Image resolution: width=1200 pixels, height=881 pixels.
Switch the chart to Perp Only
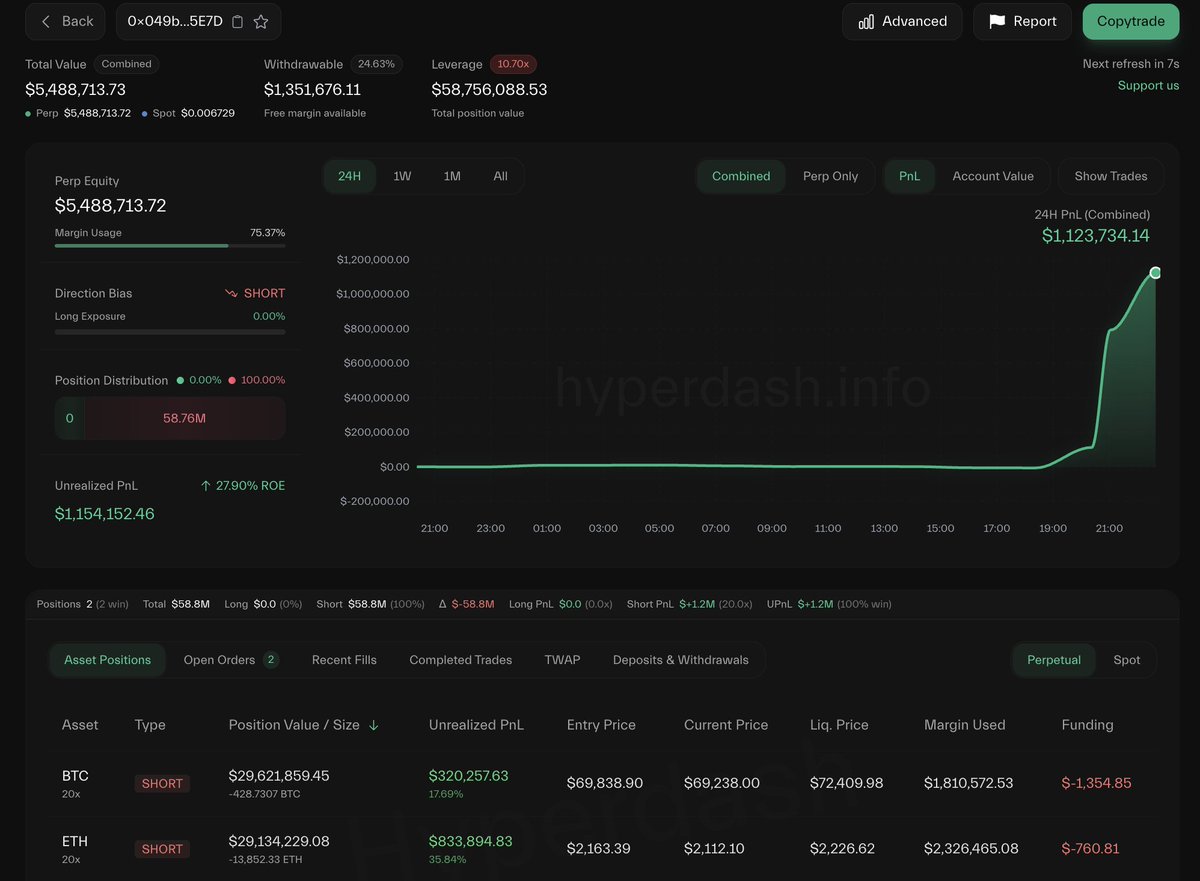click(832, 175)
